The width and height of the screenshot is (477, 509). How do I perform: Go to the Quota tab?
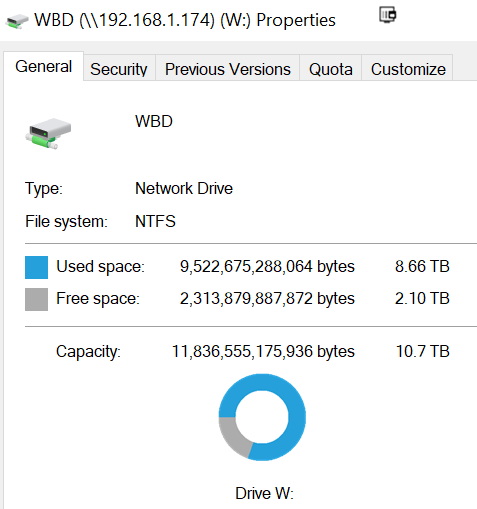330,69
